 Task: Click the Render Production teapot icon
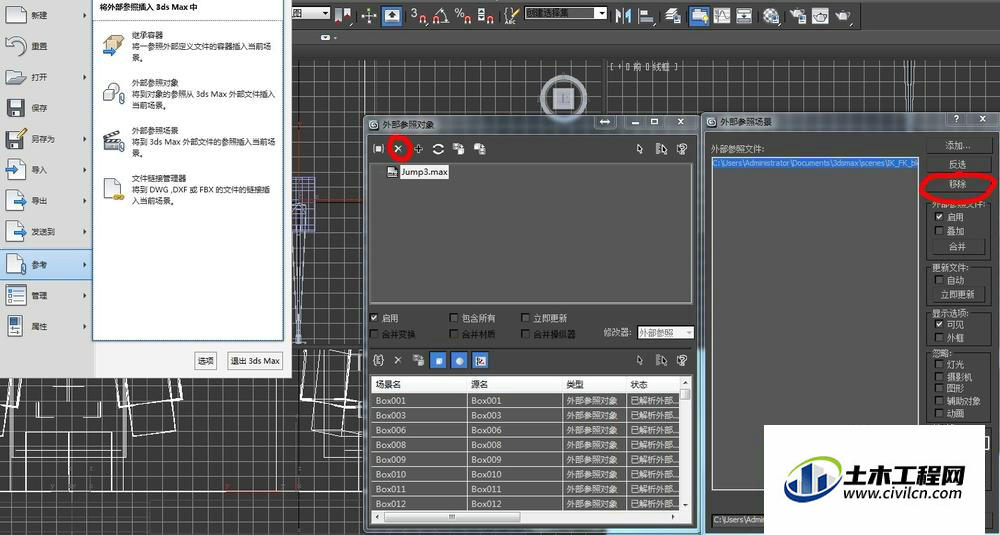click(x=843, y=16)
